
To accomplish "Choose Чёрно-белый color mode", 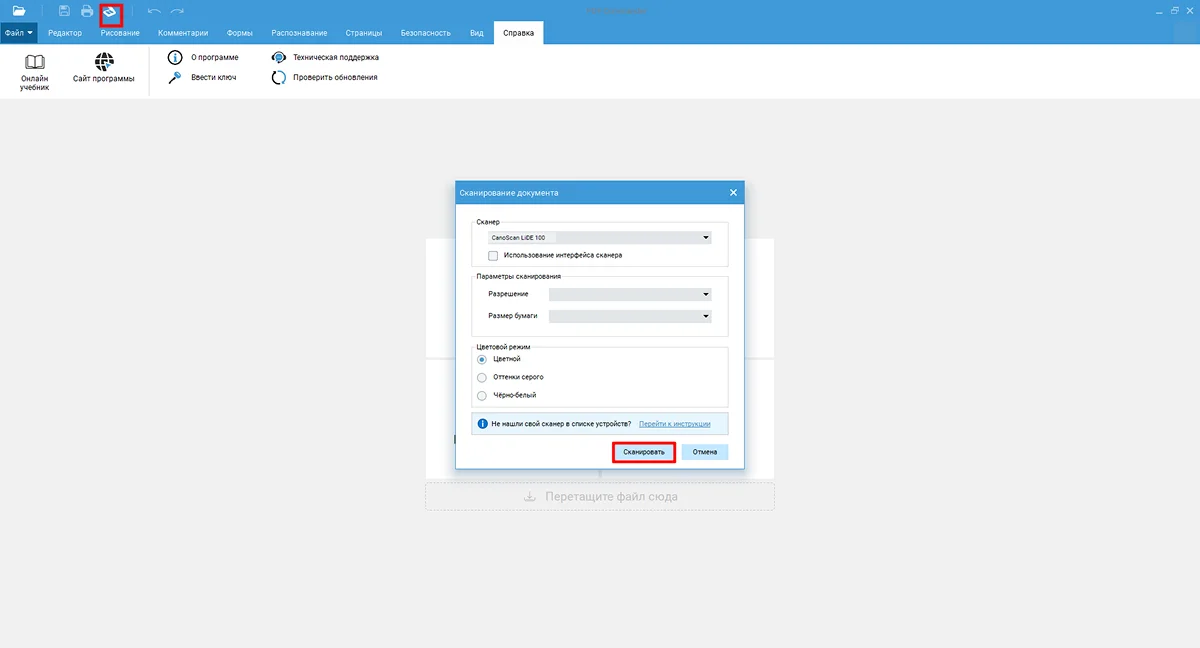I will (482, 395).
